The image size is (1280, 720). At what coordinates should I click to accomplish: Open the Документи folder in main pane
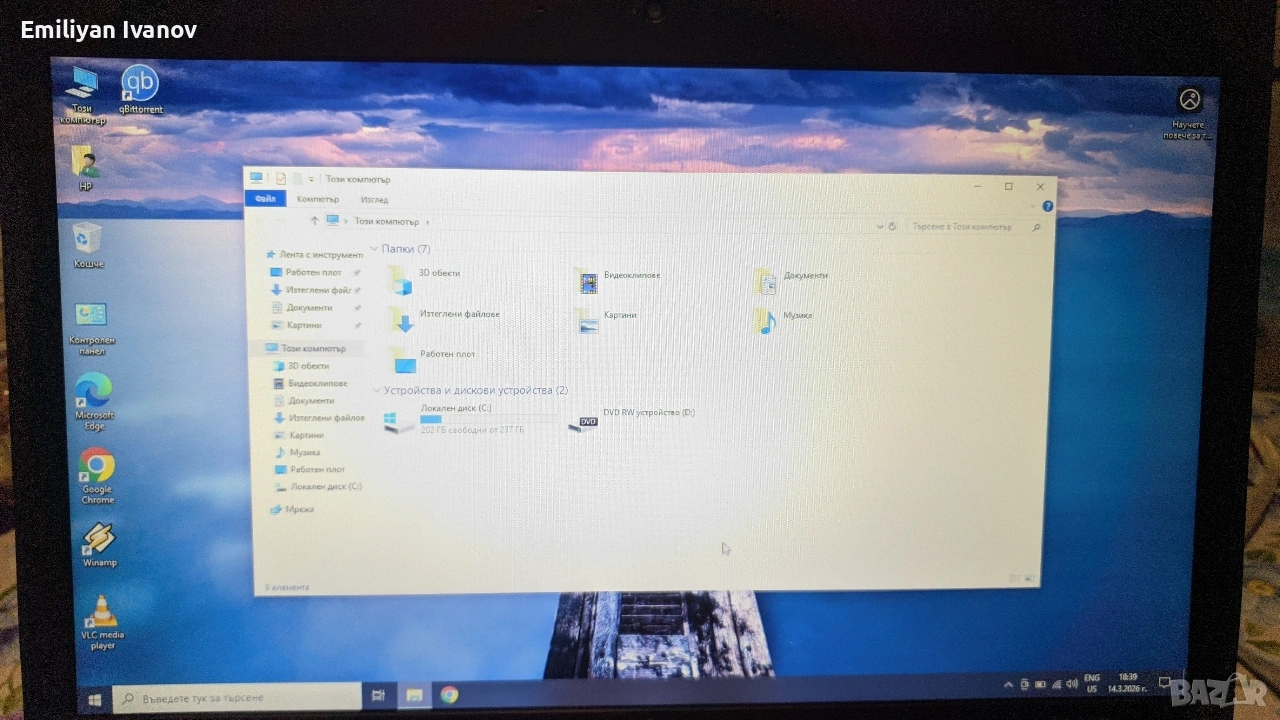click(x=791, y=279)
